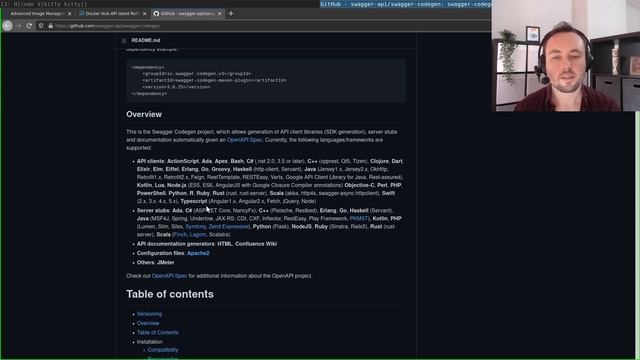Viewport: 640px width, 360px height.
Task: Open the OpenAPI-Spec link after Check out
Action: click(169, 276)
